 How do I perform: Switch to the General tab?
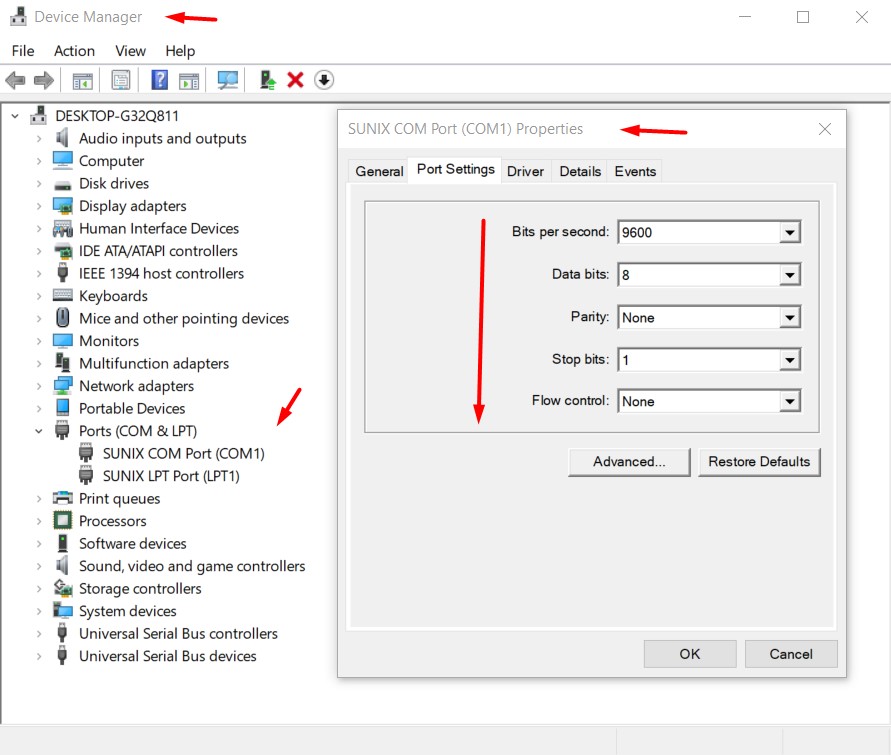click(x=379, y=171)
